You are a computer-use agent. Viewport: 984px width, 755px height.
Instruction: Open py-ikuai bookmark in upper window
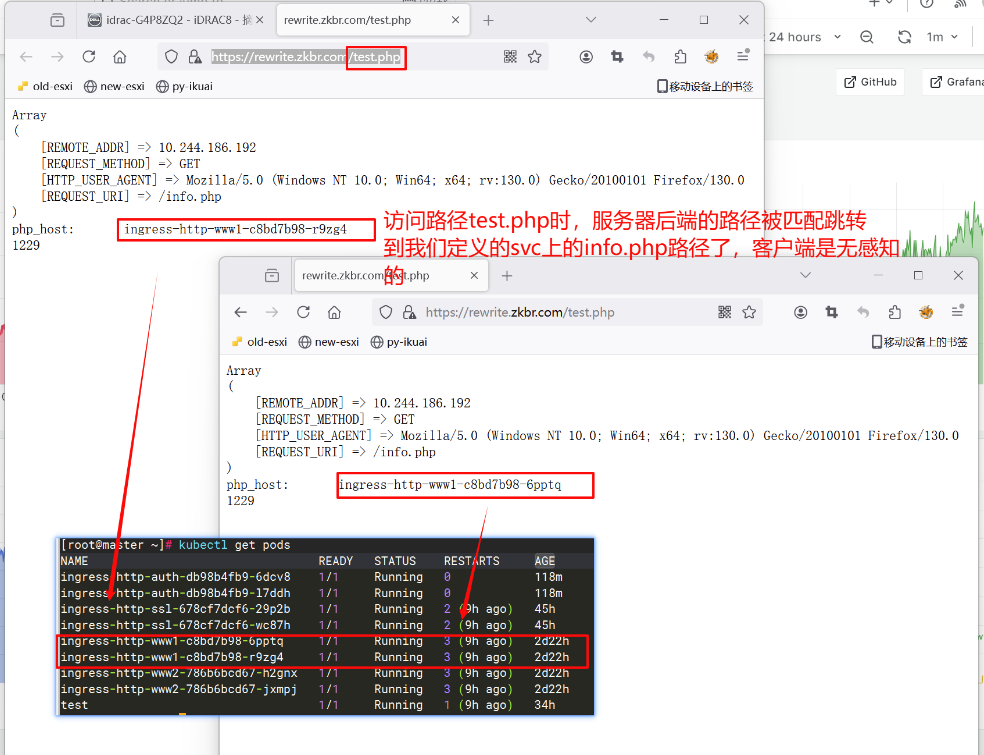click(x=184, y=87)
